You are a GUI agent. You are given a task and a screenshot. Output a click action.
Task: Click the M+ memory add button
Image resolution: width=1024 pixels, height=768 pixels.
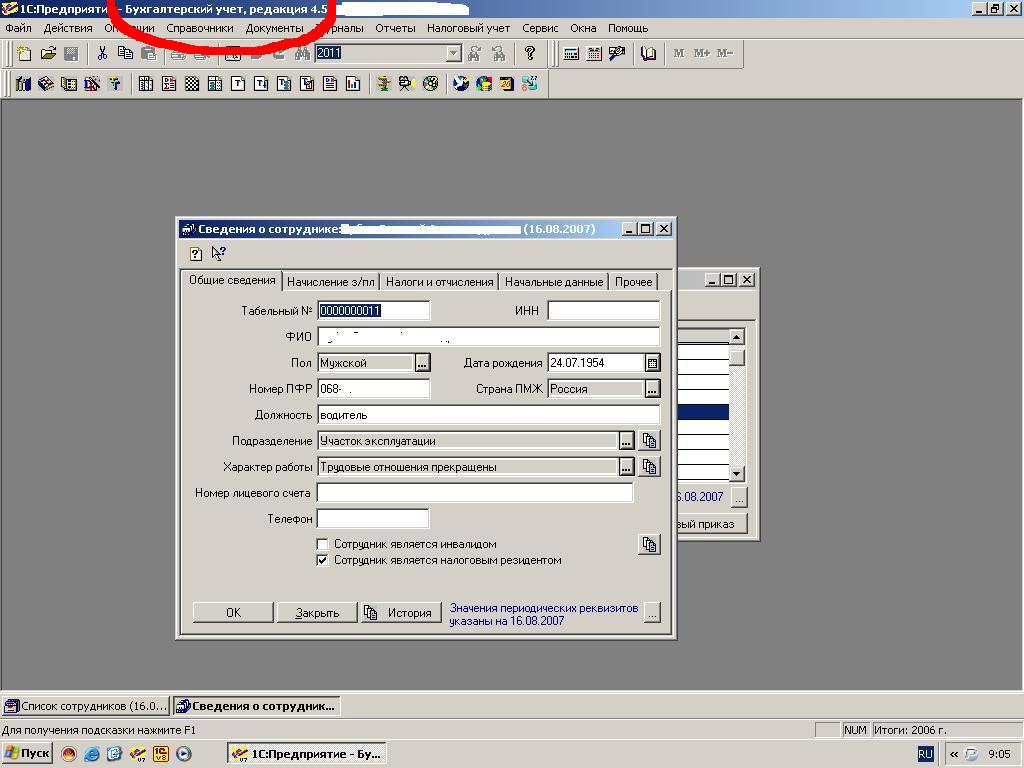[701, 54]
